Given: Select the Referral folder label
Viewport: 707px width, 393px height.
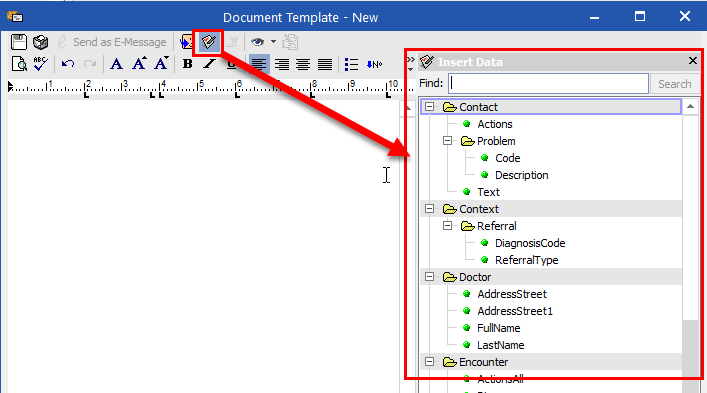Looking at the screenshot, I should pos(496,226).
